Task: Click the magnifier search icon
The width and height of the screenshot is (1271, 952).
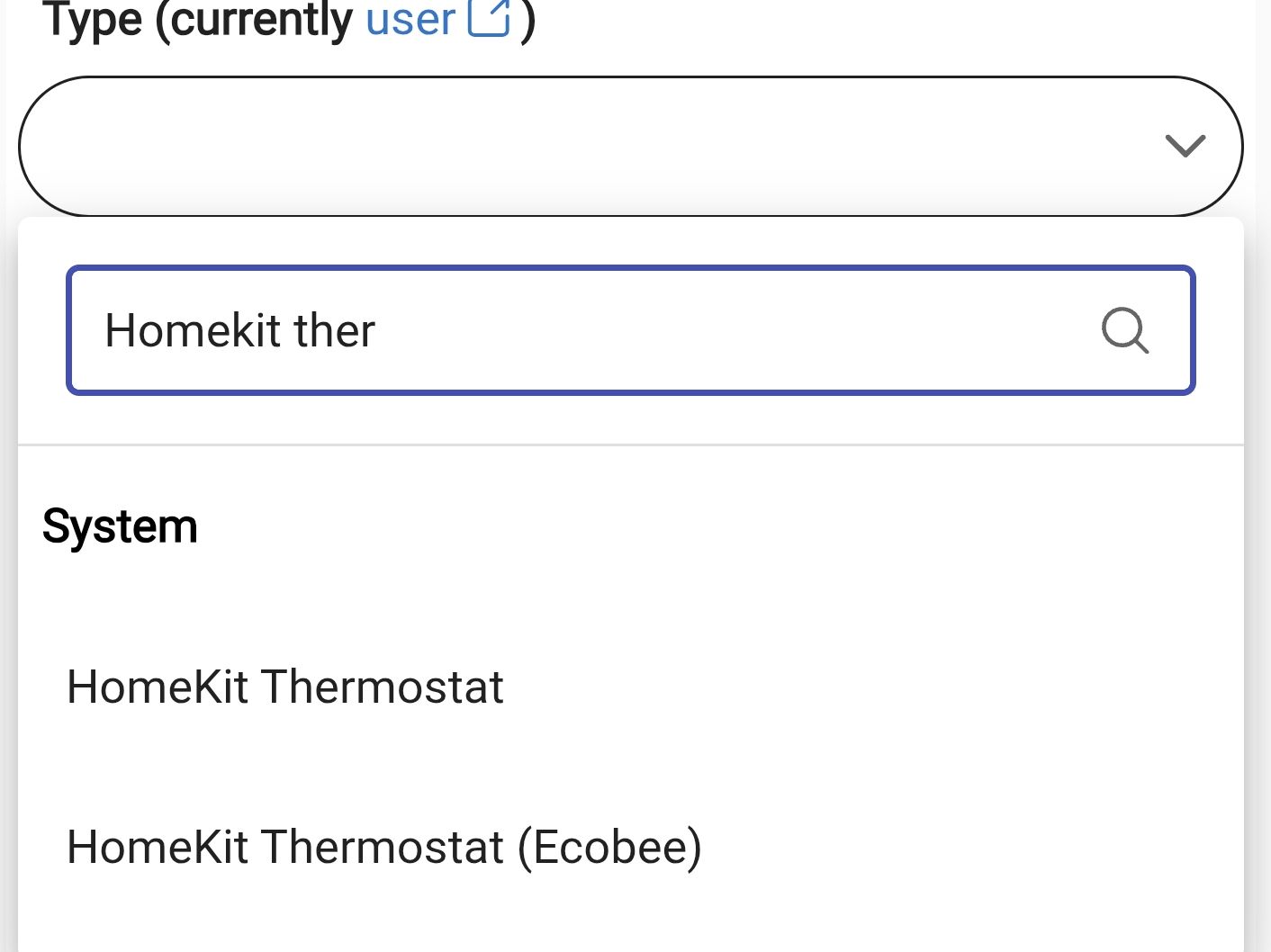Action: [1125, 330]
